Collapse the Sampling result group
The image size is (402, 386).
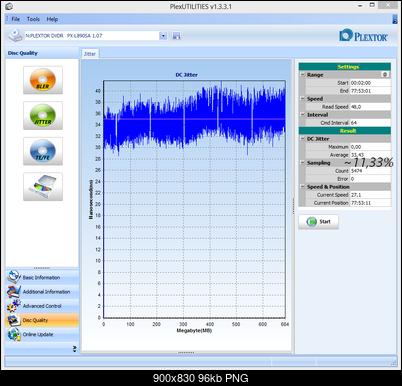point(302,163)
